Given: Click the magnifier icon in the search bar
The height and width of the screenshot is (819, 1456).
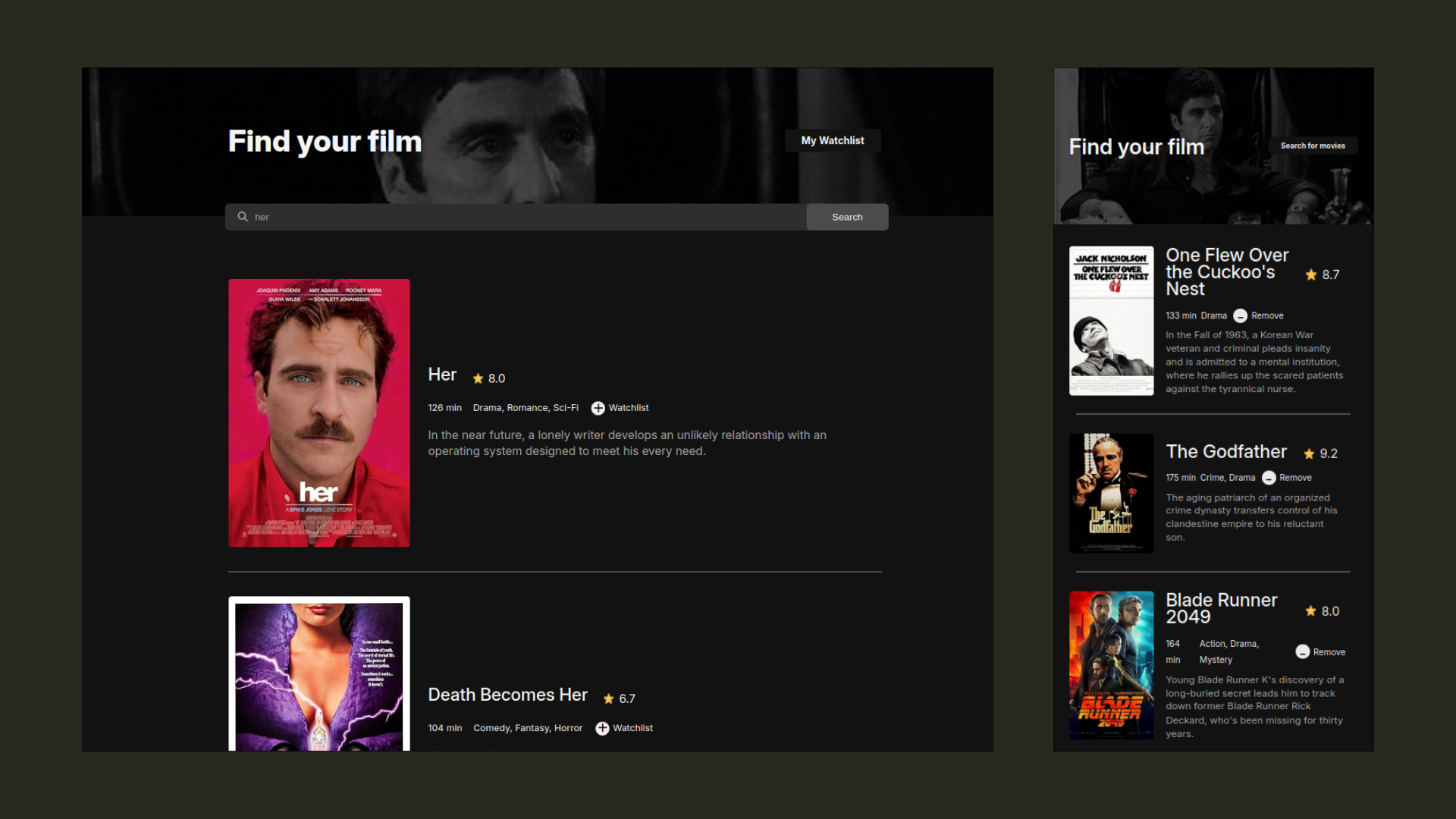Looking at the screenshot, I should pos(242,217).
